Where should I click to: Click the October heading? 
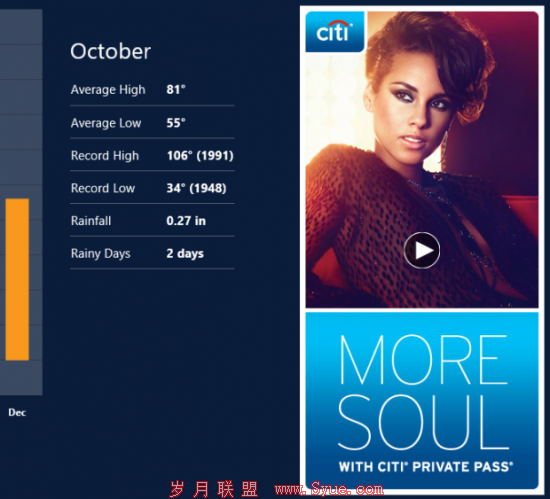(110, 52)
